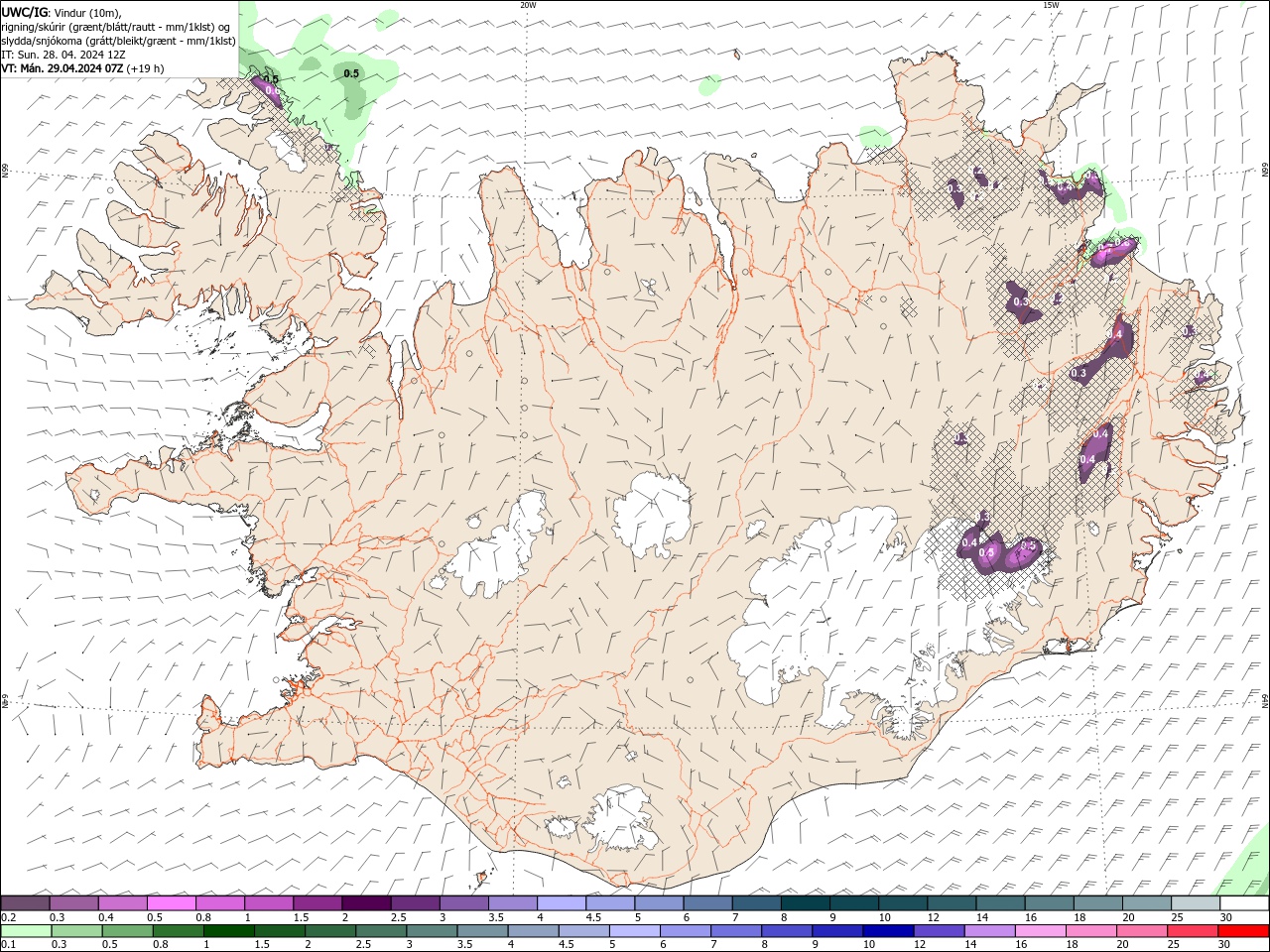Screen dimensions: 1270x952
Task: Select the upper-row teal swatch labeled 10
Action: [903, 902]
